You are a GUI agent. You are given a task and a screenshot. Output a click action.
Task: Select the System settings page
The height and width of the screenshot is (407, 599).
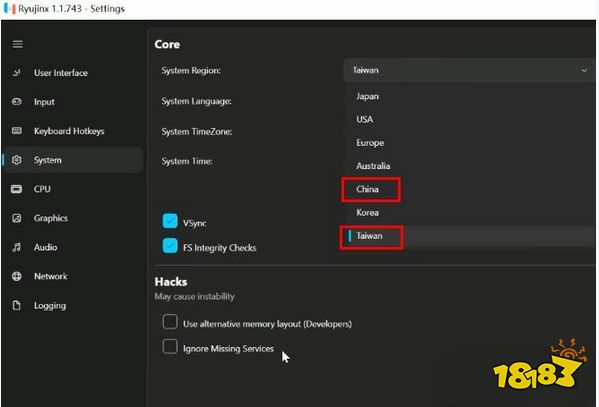(73, 160)
